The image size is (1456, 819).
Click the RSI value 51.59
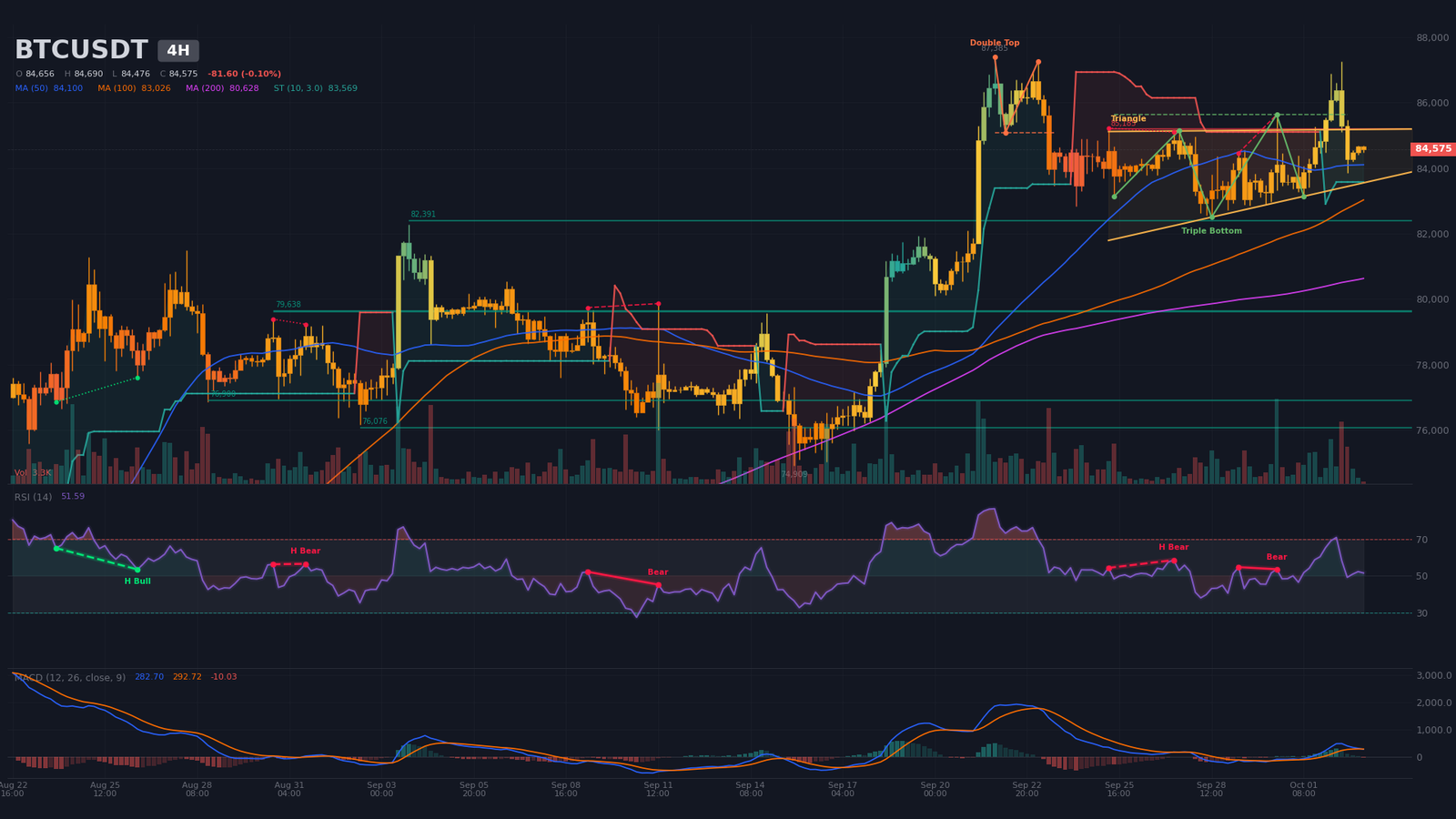click(x=73, y=497)
